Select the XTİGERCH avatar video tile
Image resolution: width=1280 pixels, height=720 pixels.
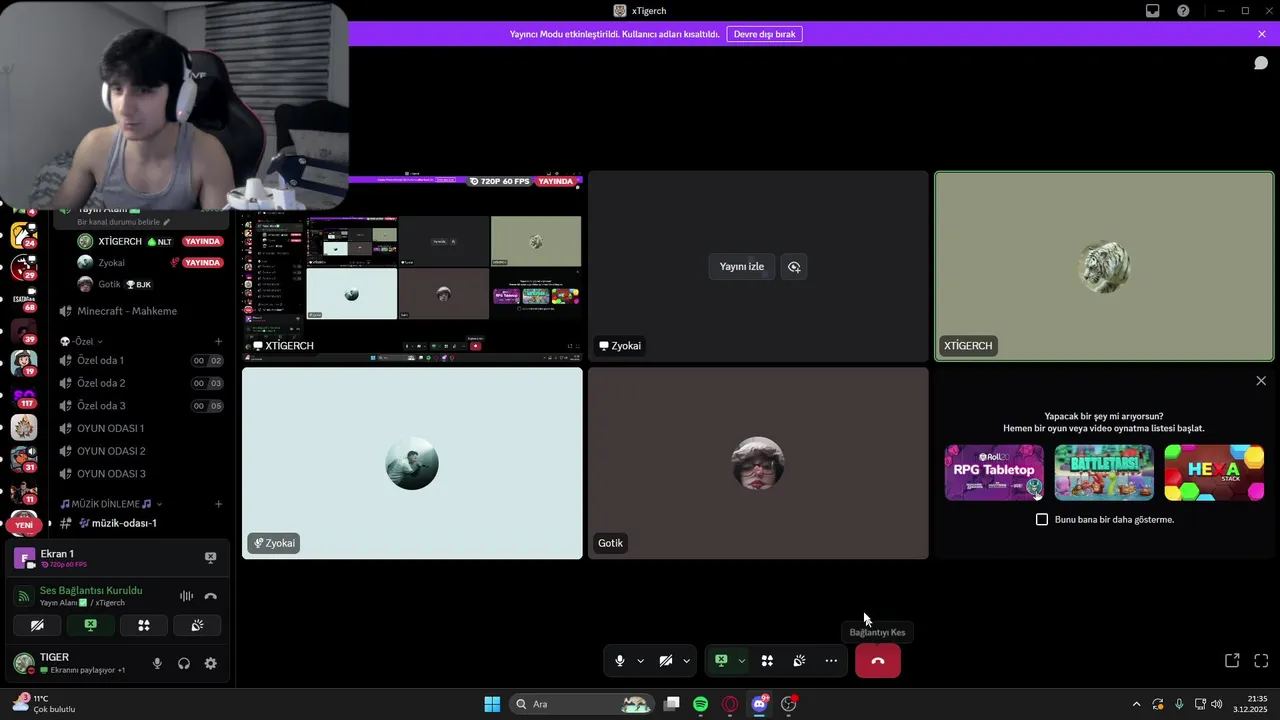pyautogui.click(x=1104, y=266)
